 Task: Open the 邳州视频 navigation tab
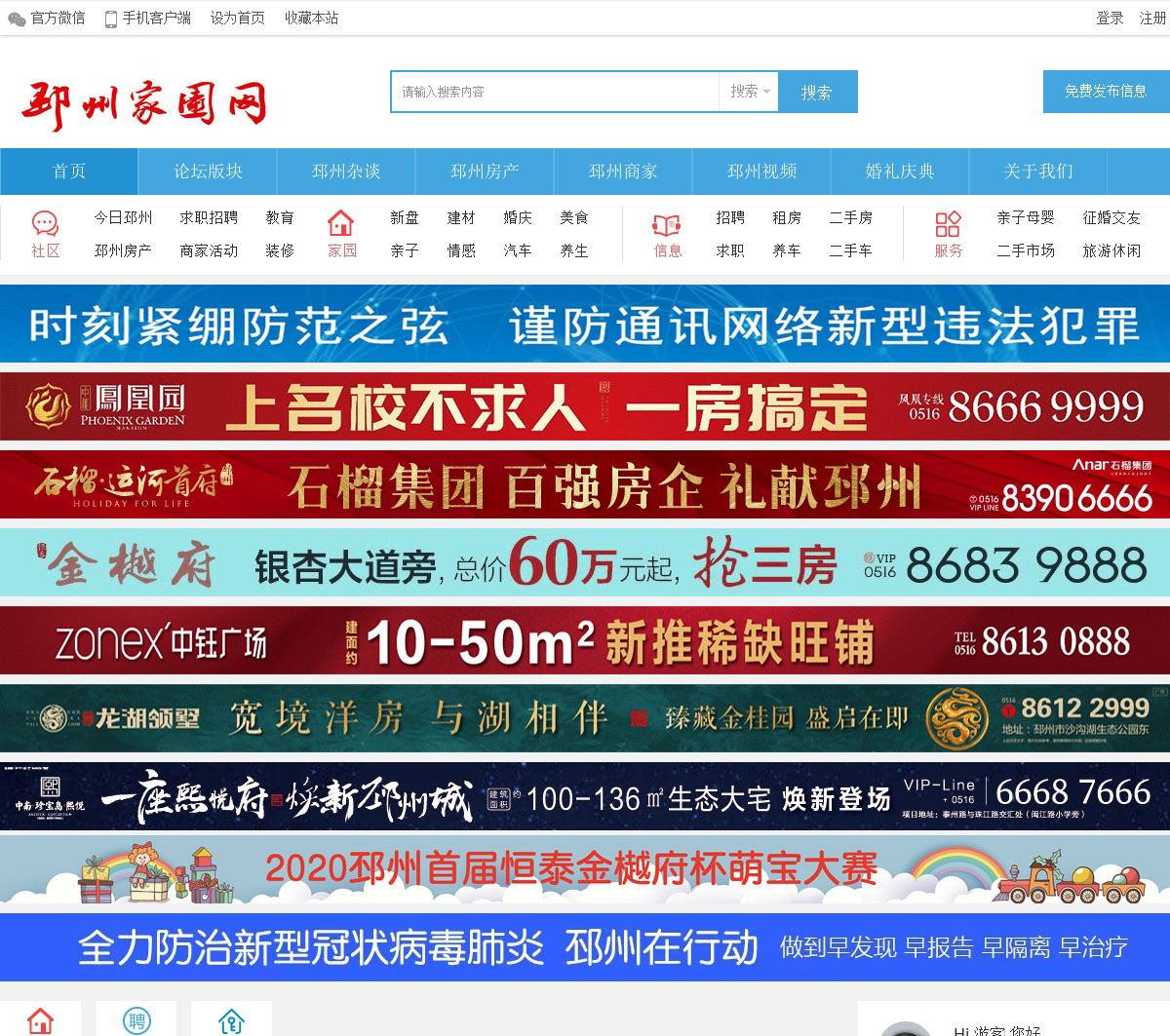[x=761, y=172]
